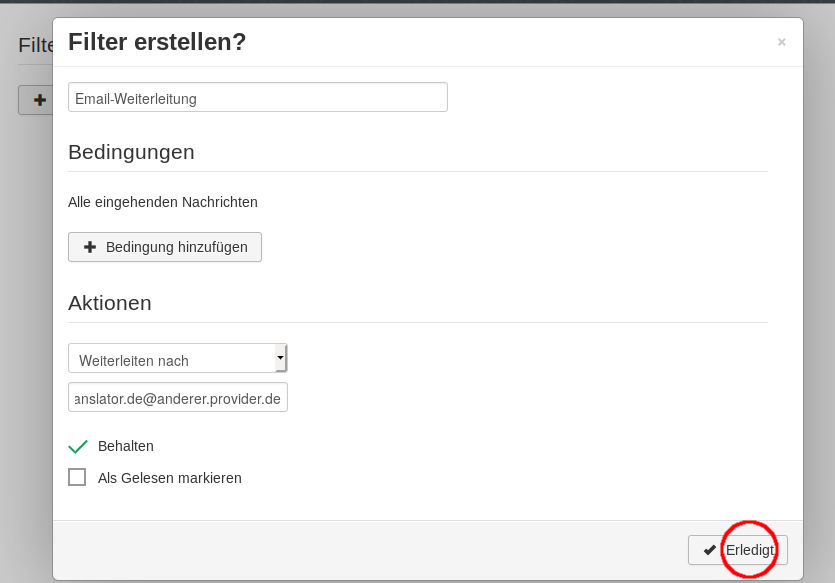Toggle Behalten via its text label
Viewport: 835px width, 583px height.
(126, 446)
